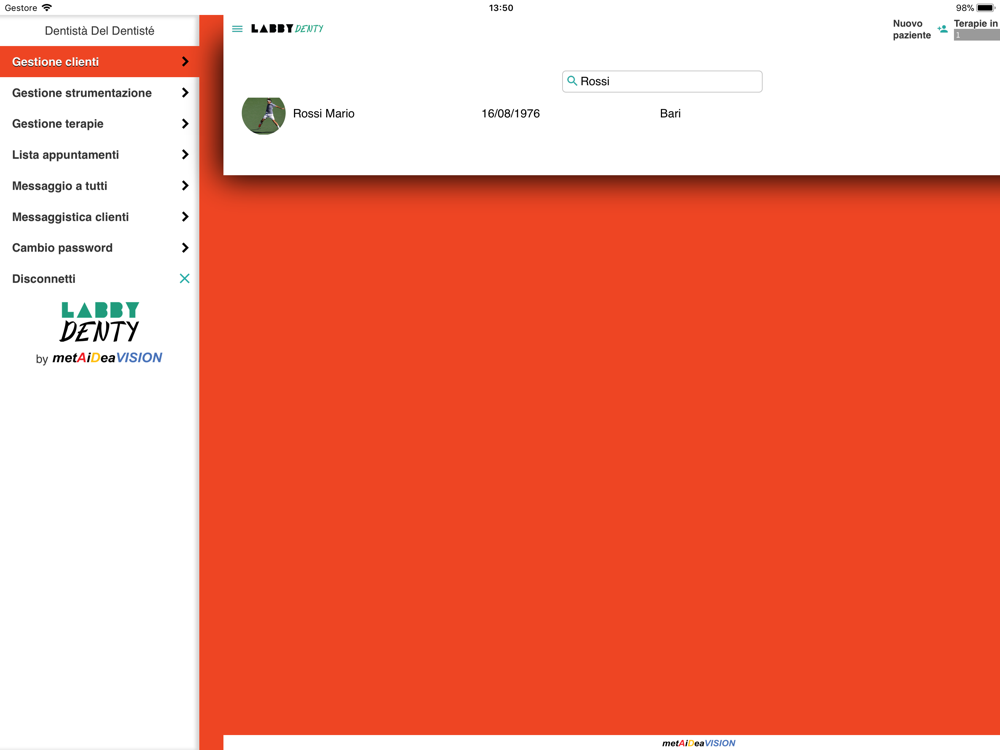
Task: Click the 98% battery percentage
Action: point(964,8)
